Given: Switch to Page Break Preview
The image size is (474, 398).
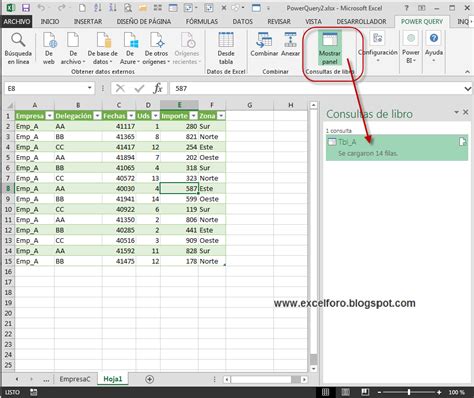Looking at the screenshot, I should click(x=365, y=392).
